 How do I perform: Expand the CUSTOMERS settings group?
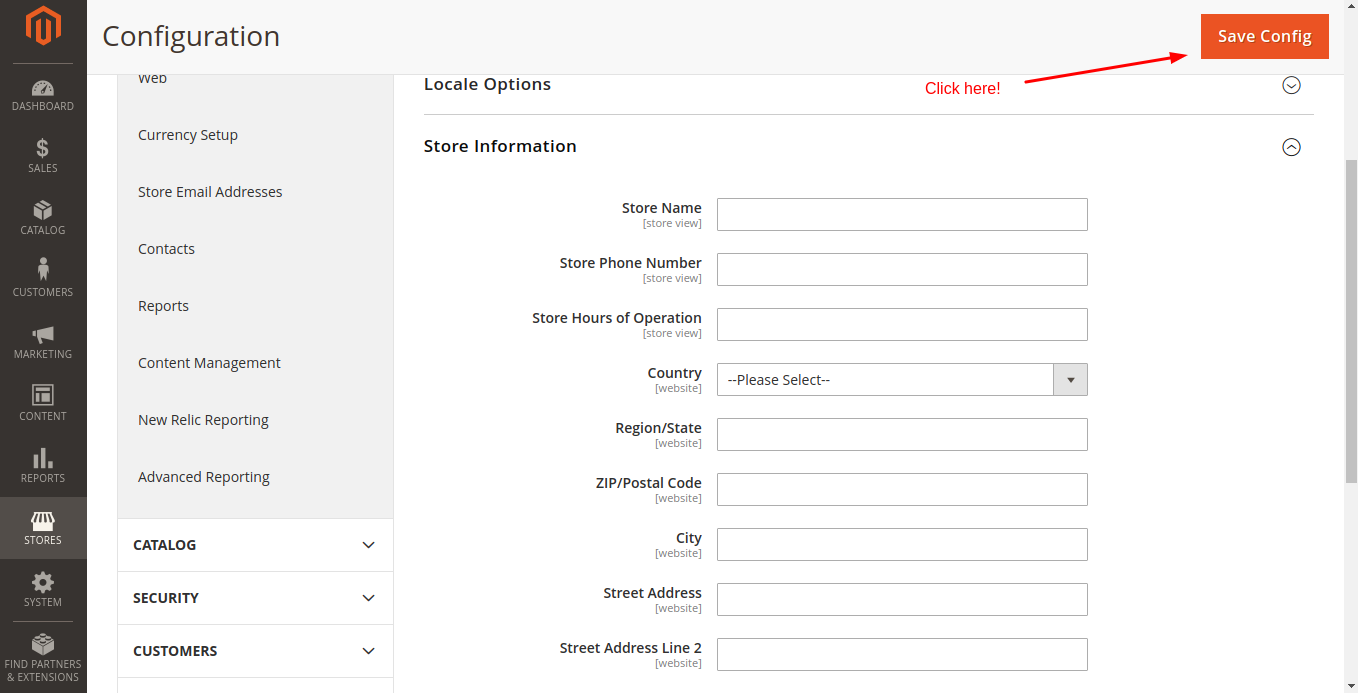pos(255,651)
